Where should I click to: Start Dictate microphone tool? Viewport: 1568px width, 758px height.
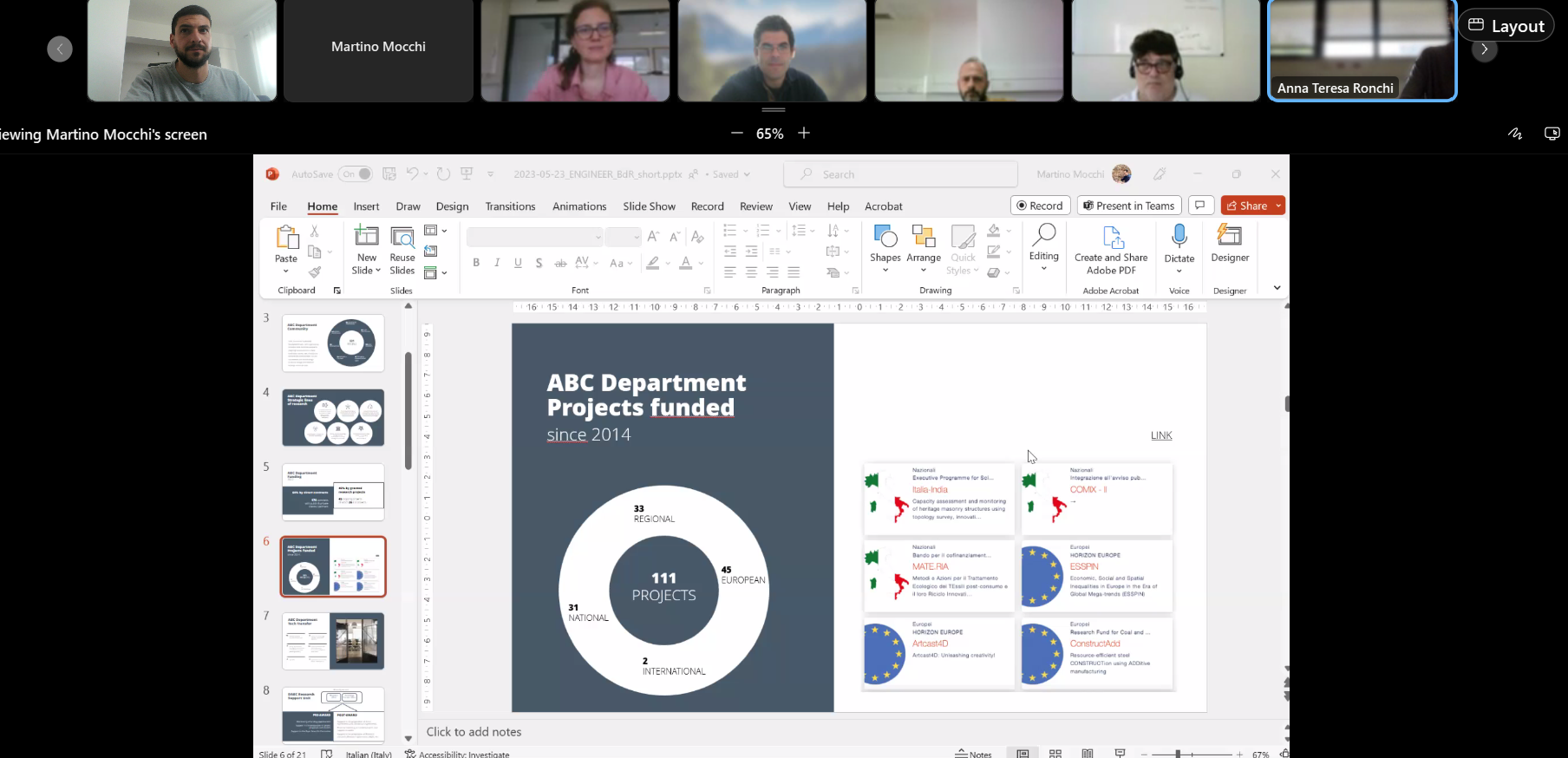coord(1179,237)
